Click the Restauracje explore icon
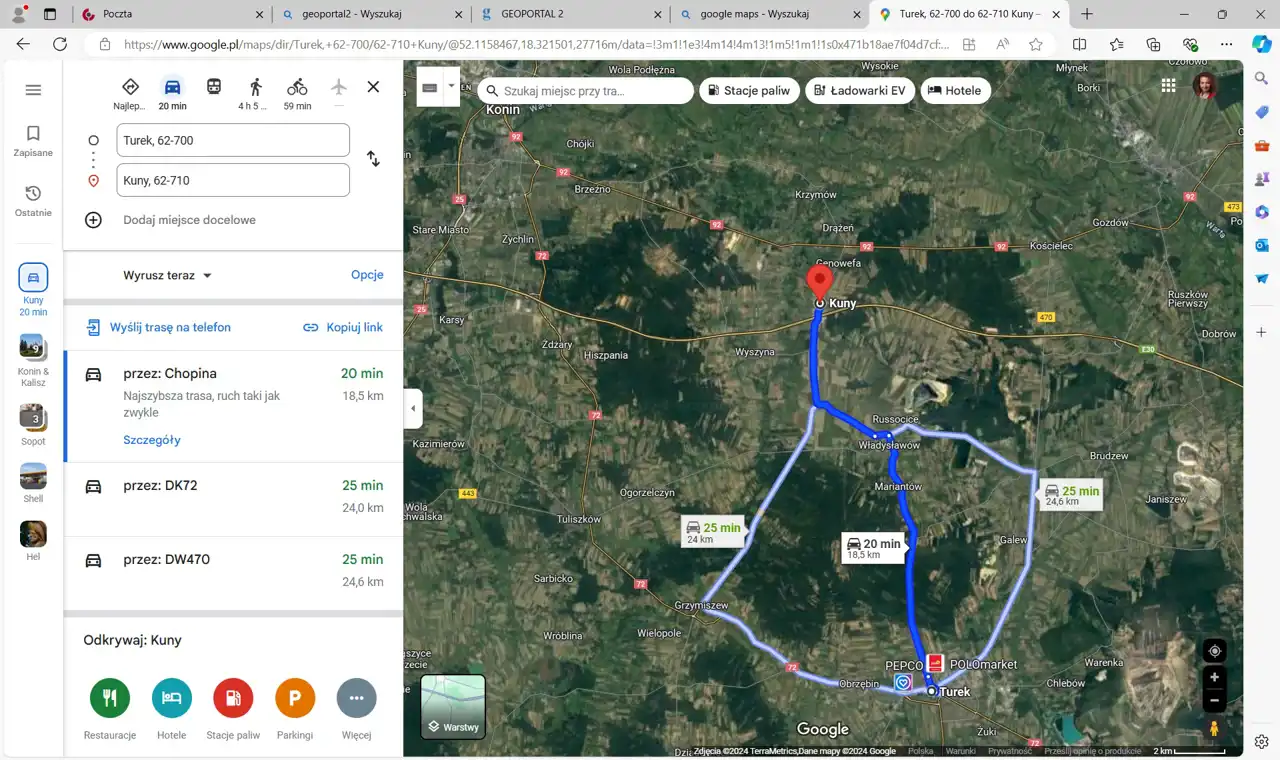This screenshot has width=1280, height=760. tap(110, 698)
